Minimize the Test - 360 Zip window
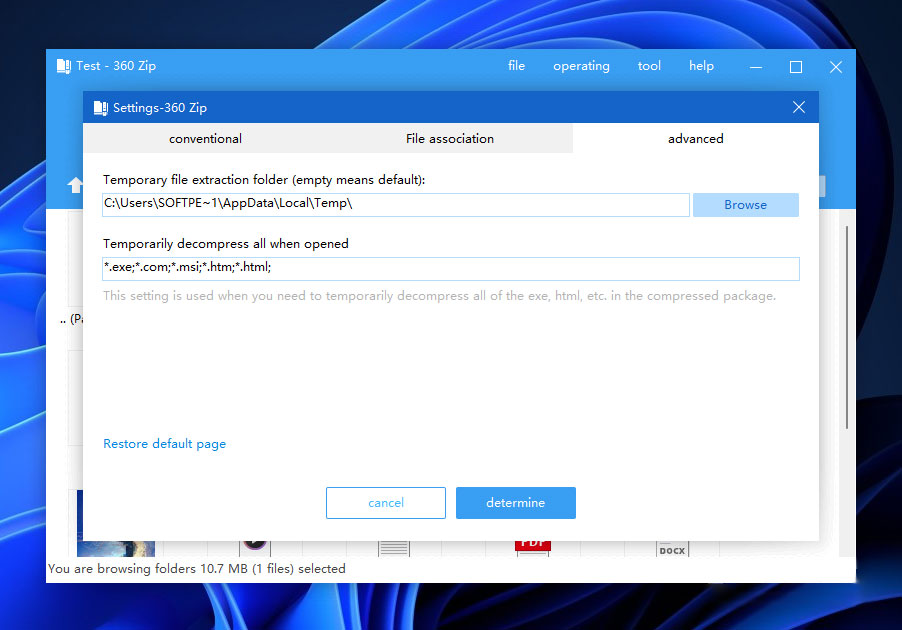 click(756, 67)
